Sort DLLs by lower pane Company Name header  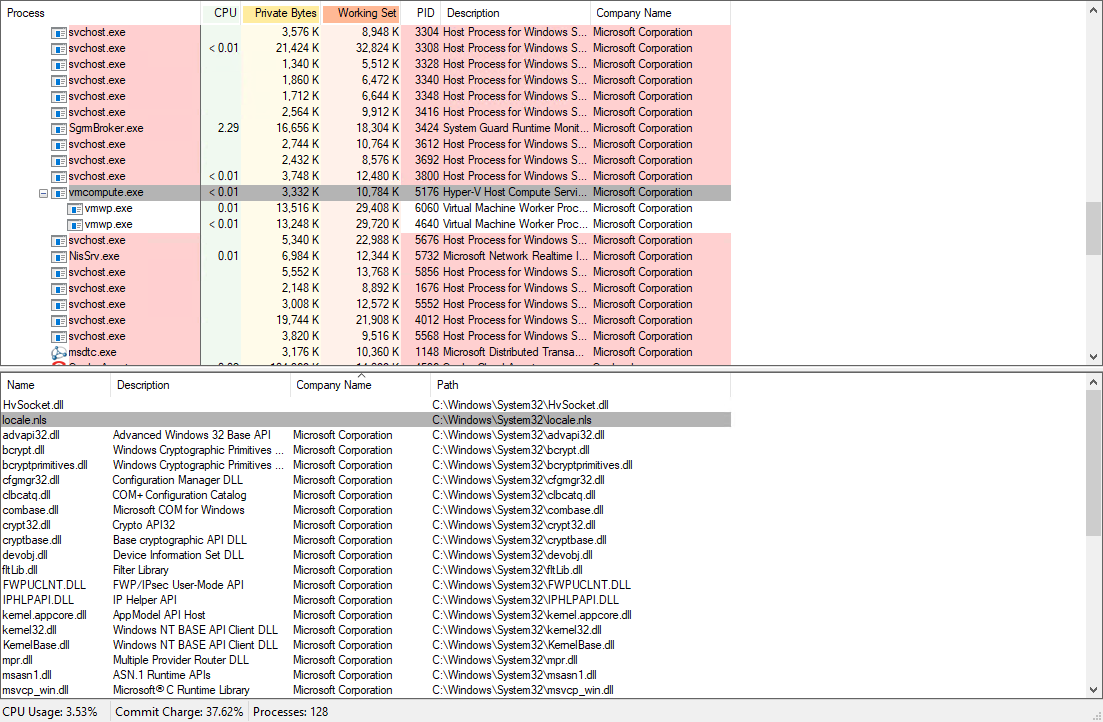[360, 385]
